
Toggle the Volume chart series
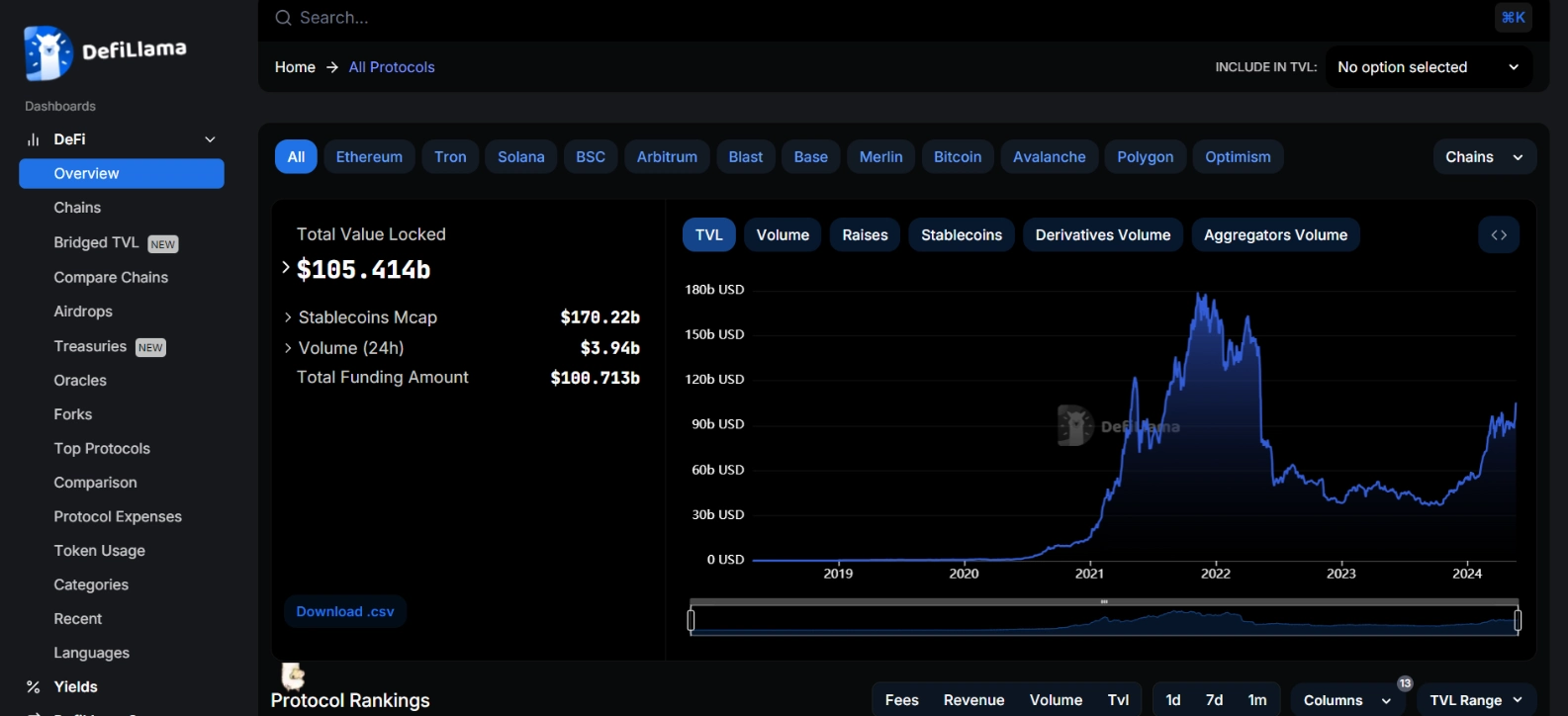783,234
